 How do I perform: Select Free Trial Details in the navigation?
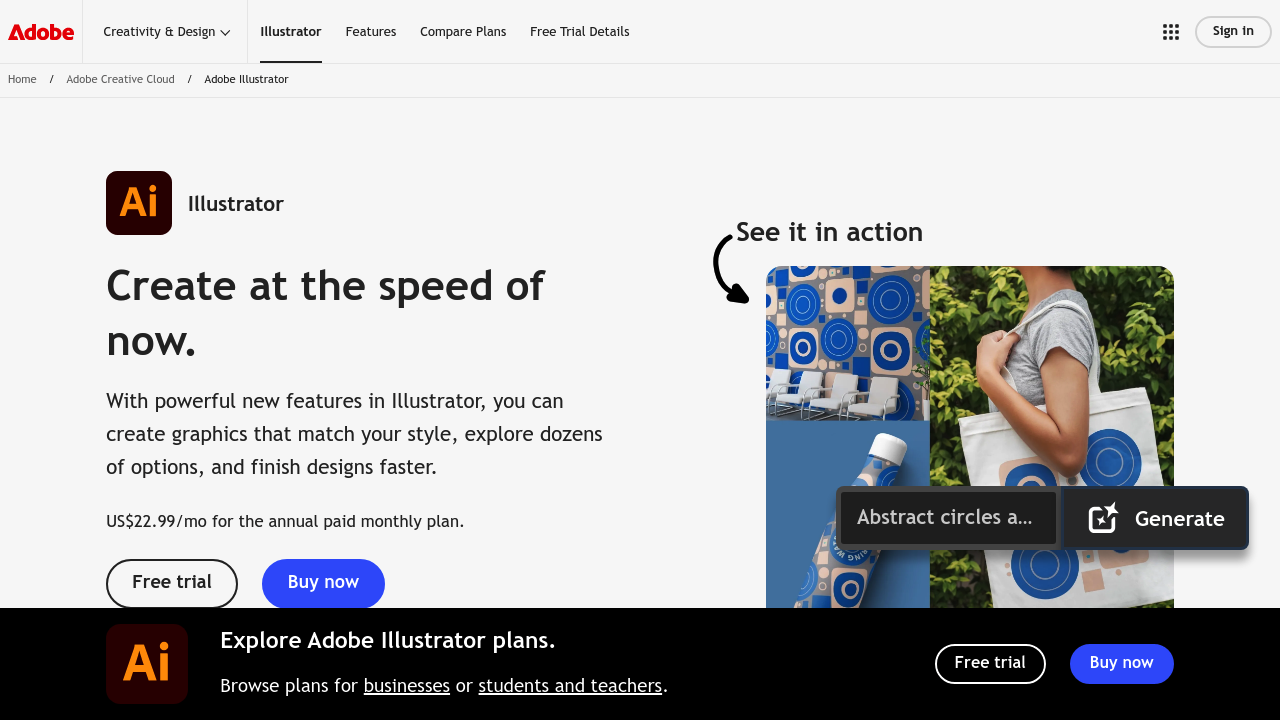click(580, 31)
